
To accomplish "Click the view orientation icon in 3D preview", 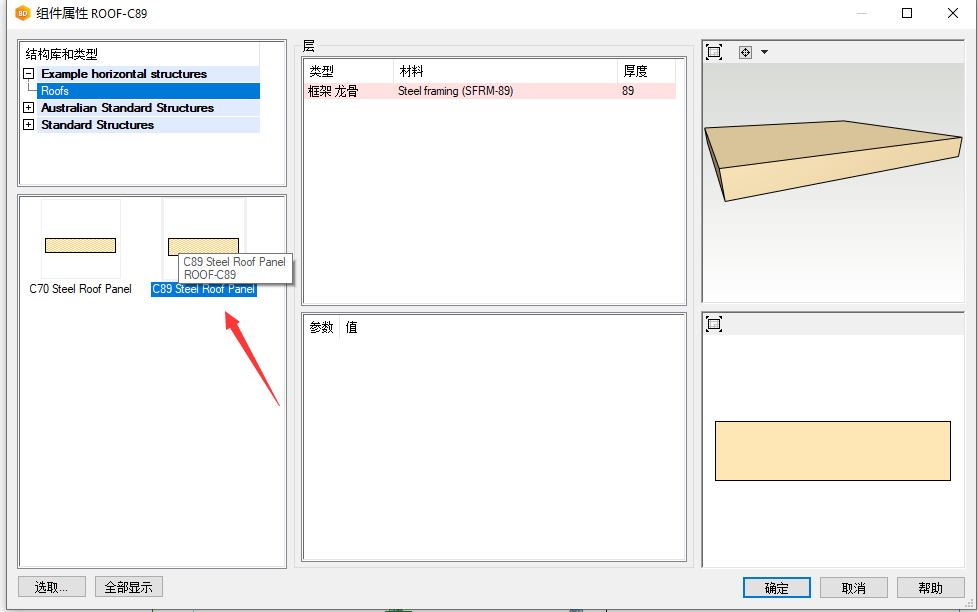I will pyautogui.click(x=745, y=52).
